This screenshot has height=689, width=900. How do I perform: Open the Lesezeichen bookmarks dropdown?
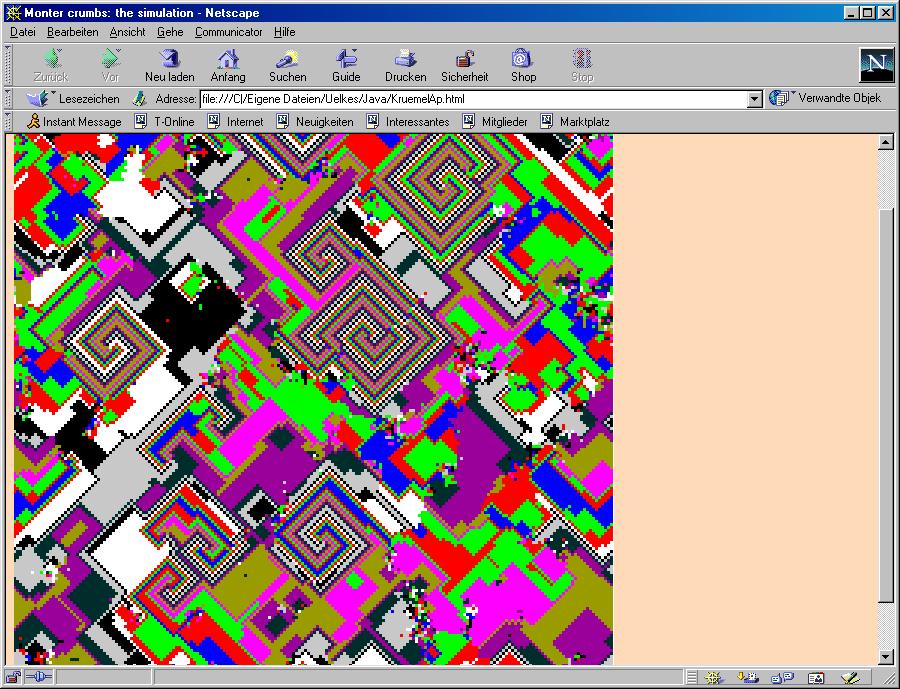tap(74, 99)
